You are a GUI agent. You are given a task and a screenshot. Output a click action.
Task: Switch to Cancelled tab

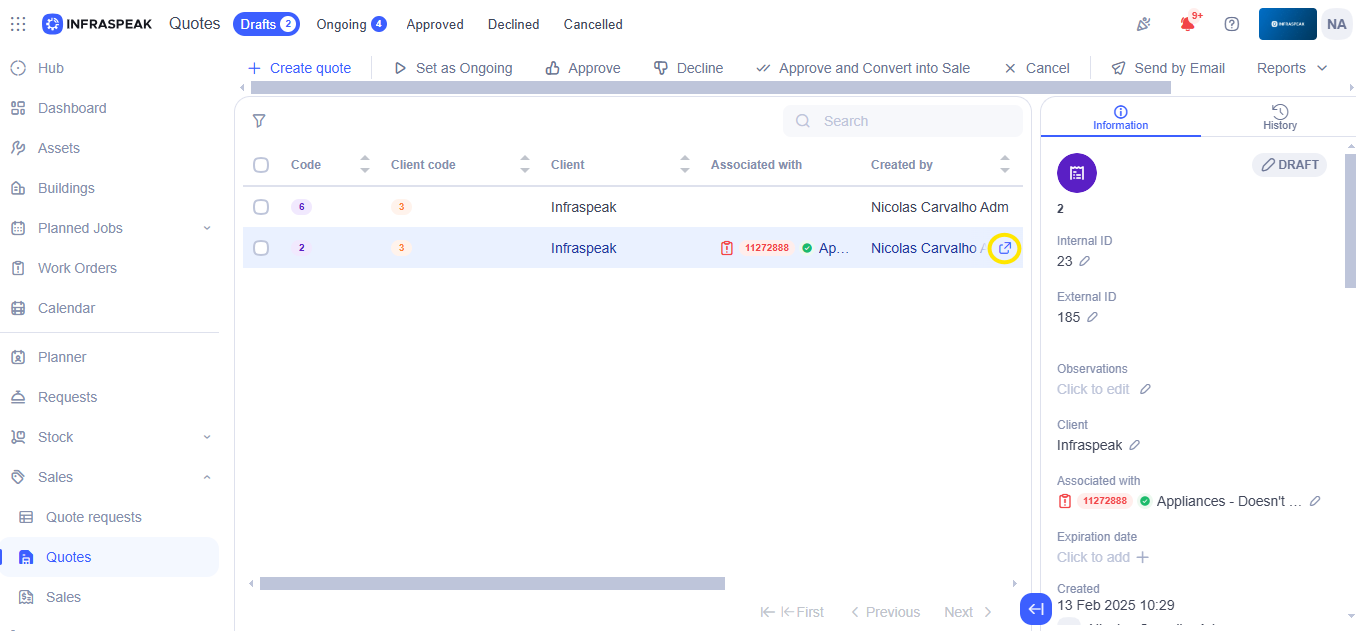(x=593, y=24)
